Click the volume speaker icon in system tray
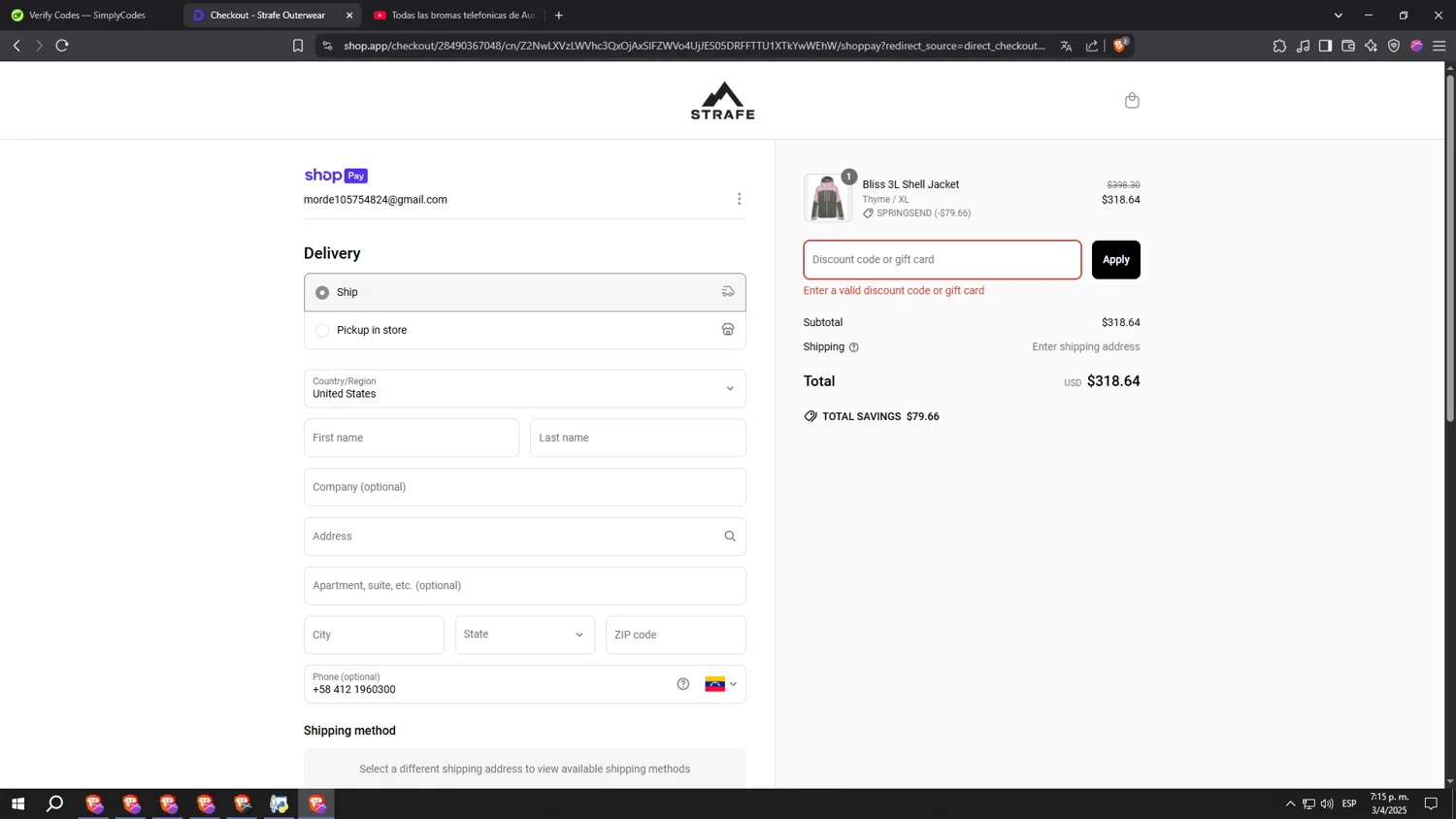1456x819 pixels. point(1327,803)
